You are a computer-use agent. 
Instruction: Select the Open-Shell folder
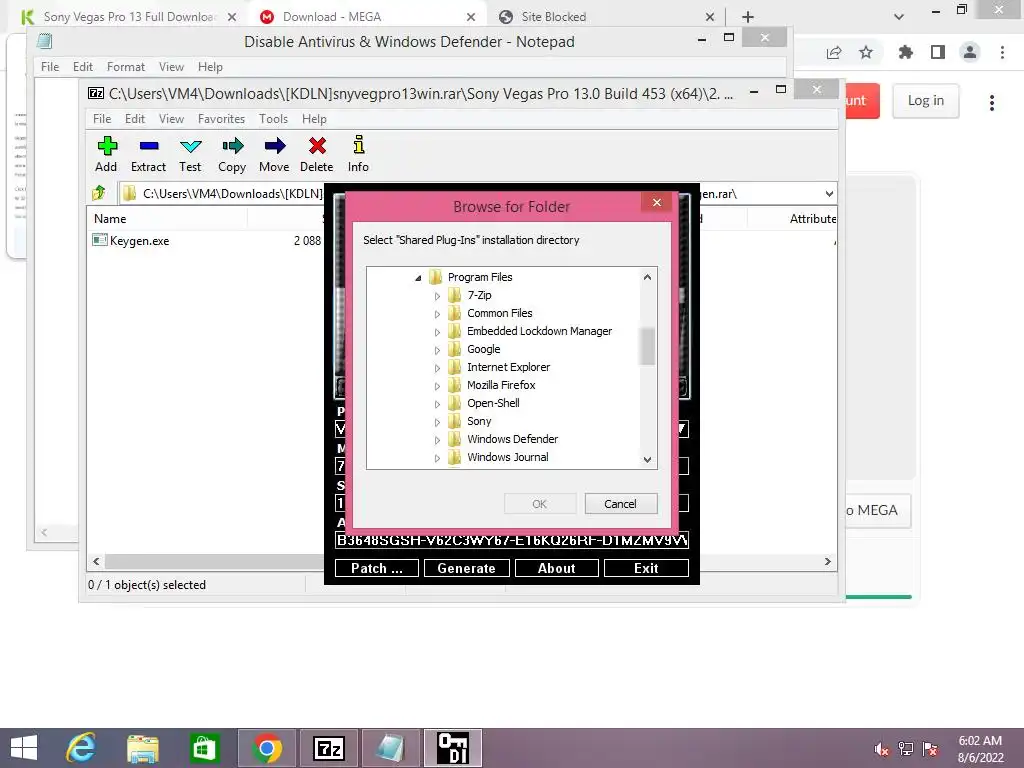click(x=493, y=403)
